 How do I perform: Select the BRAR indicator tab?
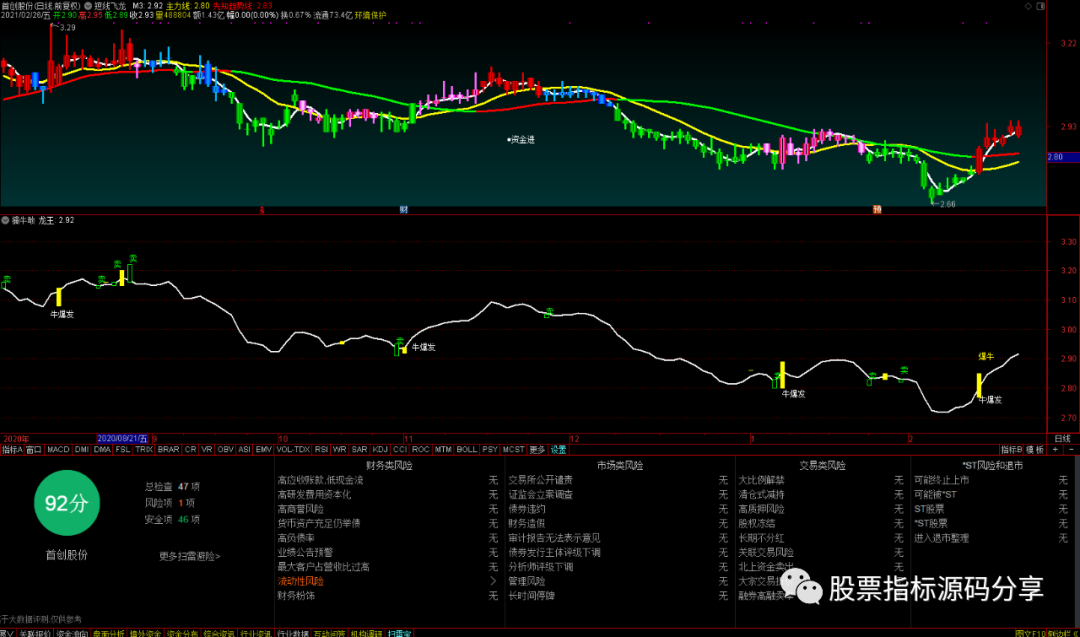point(169,450)
